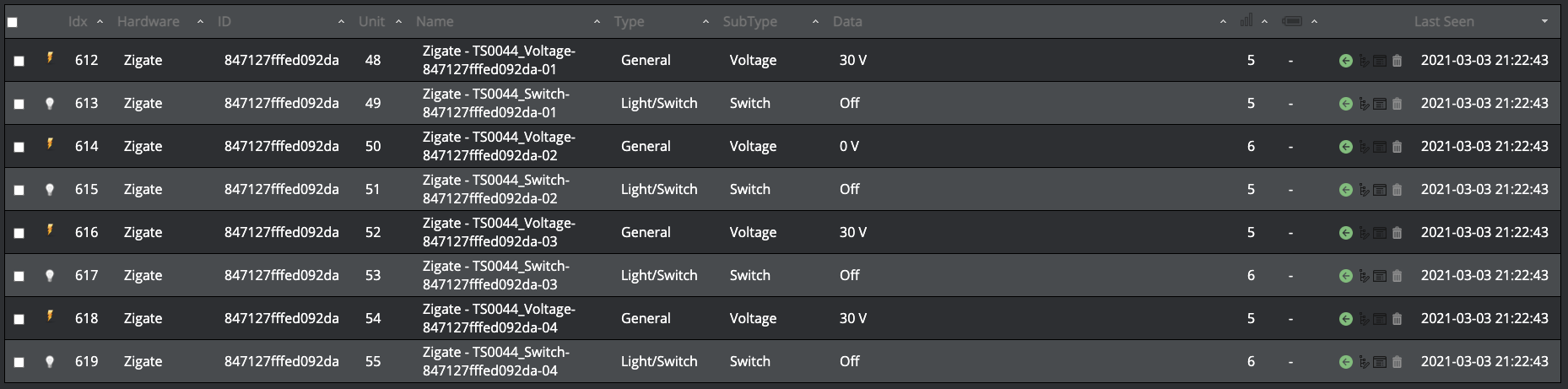Click the lightning voltage icon of device 612

point(50,58)
